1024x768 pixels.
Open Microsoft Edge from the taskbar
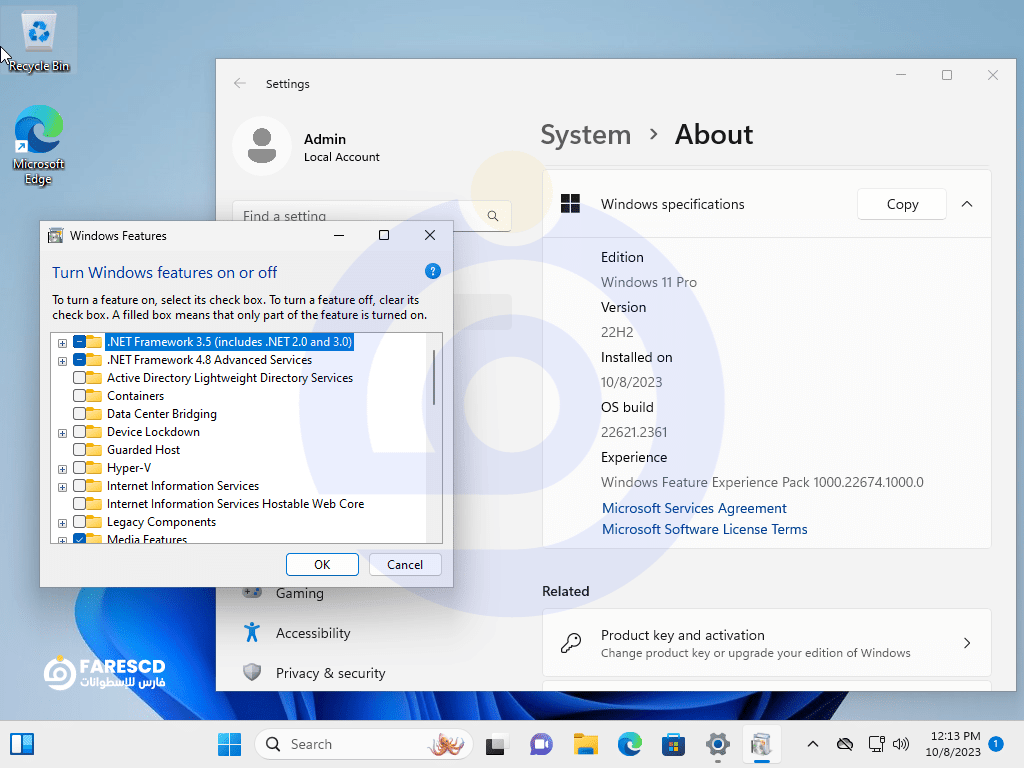pyautogui.click(x=630, y=744)
